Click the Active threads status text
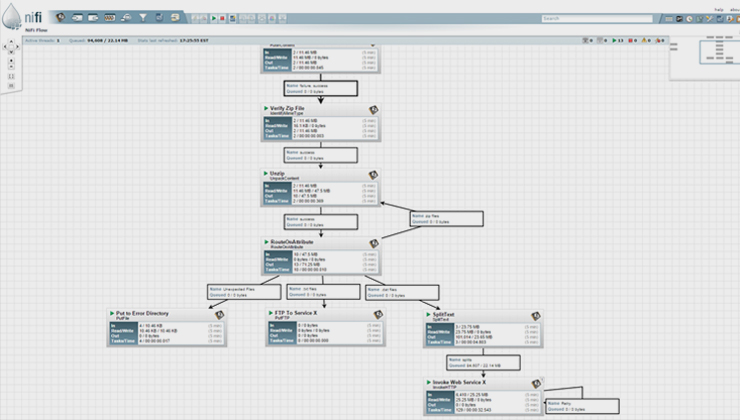The height and width of the screenshot is (420, 740). coord(42,41)
